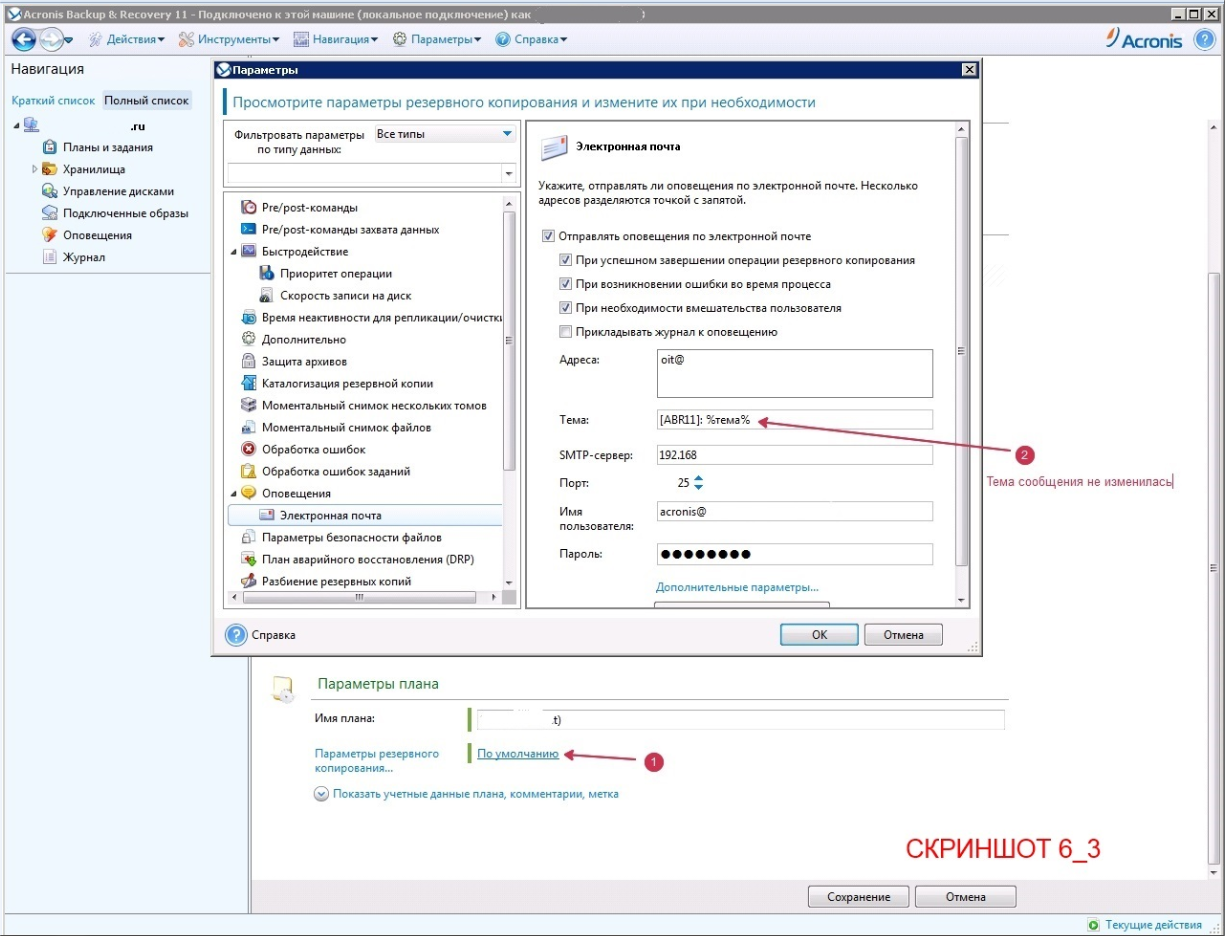Open the Параметры menu
The height and width of the screenshot is (936, 1225).
(437, 39)
